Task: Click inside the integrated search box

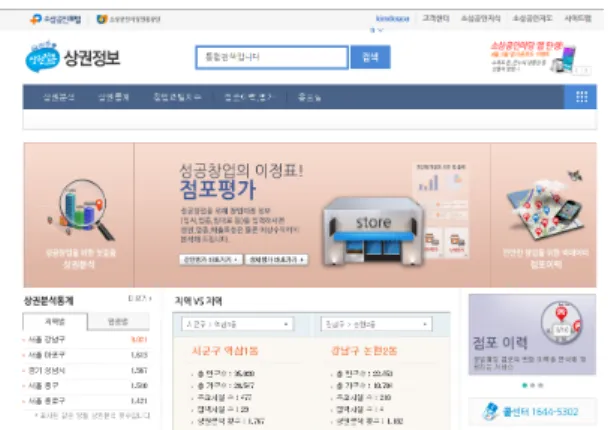Action: tap(272, 57)
